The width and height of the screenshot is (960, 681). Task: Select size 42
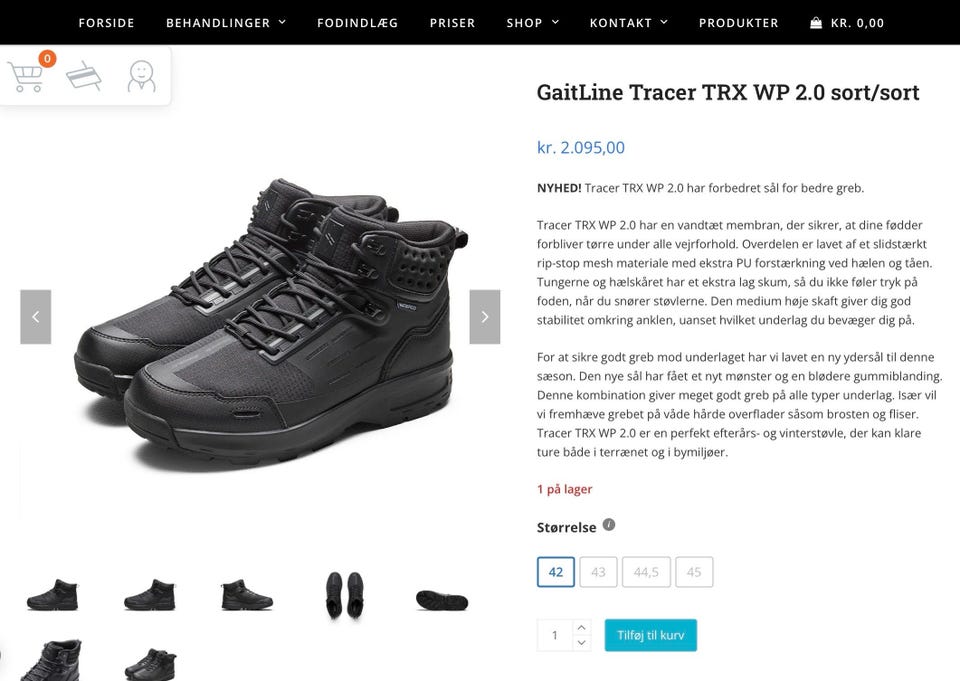coord(556,572)
